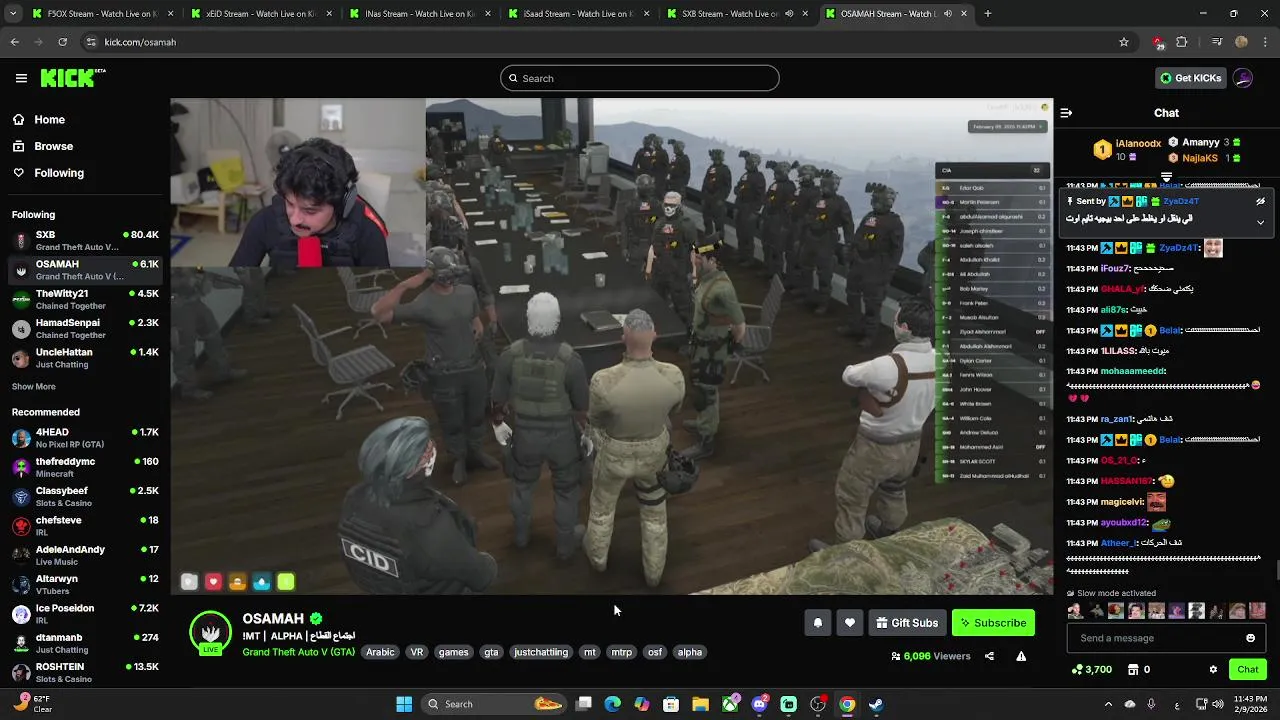Open Ice Poseidon recommended channel
This screenshot has height=720, width=1280.
[x=85, y=614]
